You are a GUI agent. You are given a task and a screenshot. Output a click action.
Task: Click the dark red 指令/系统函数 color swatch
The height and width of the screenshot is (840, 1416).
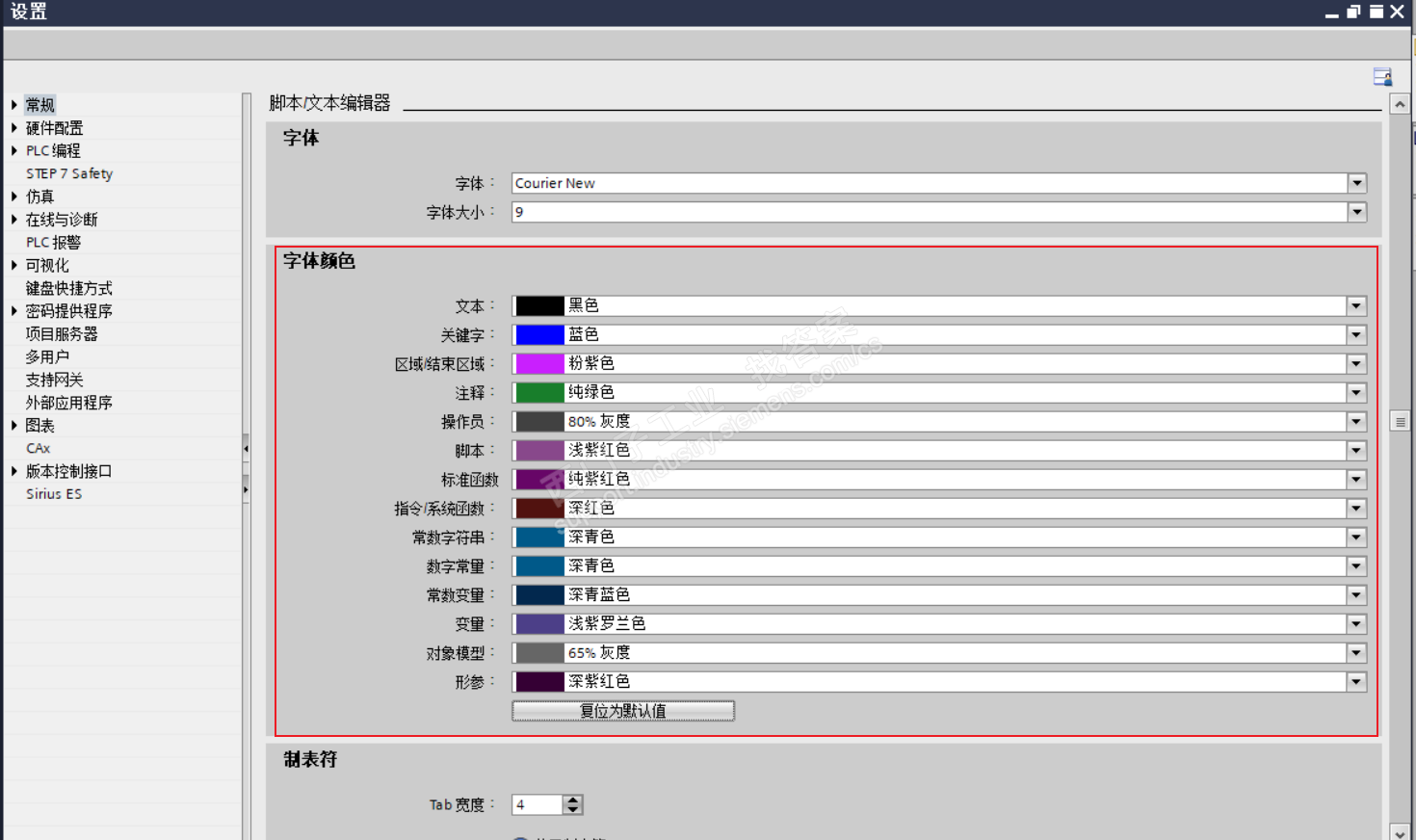539,509
